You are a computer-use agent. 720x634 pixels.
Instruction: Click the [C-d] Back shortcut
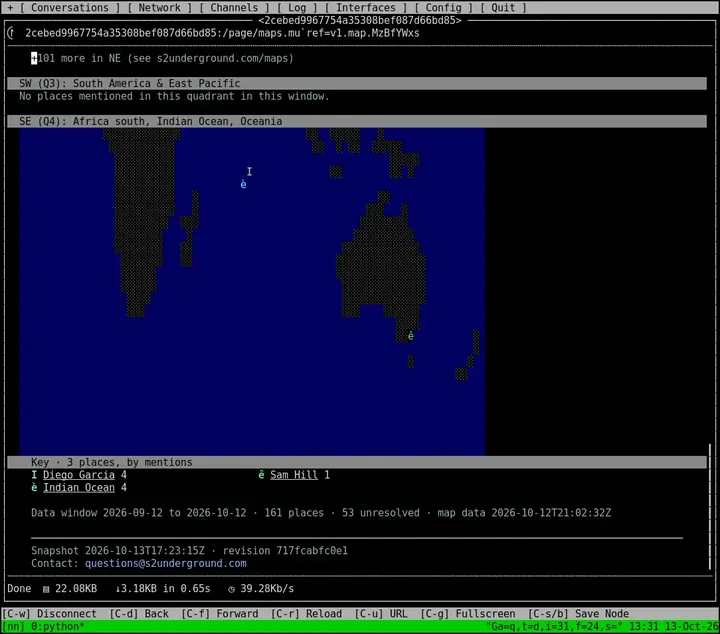pos(139,614)
